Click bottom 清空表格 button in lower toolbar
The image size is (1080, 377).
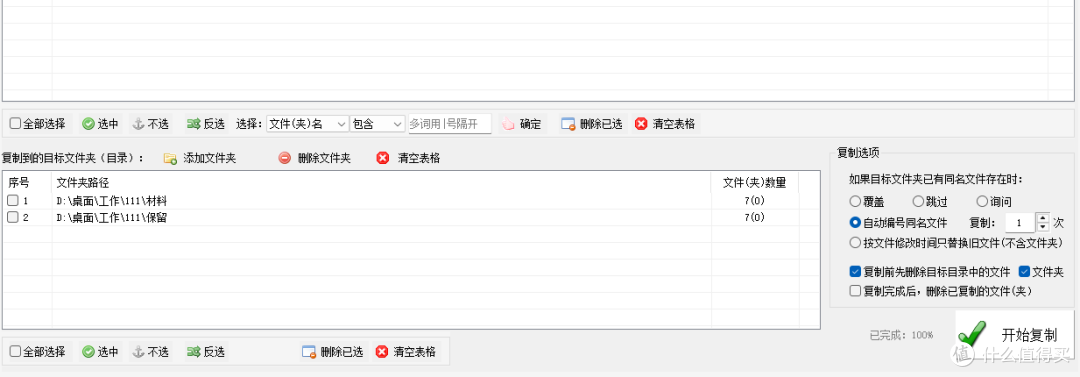click(x=406, y=351)
